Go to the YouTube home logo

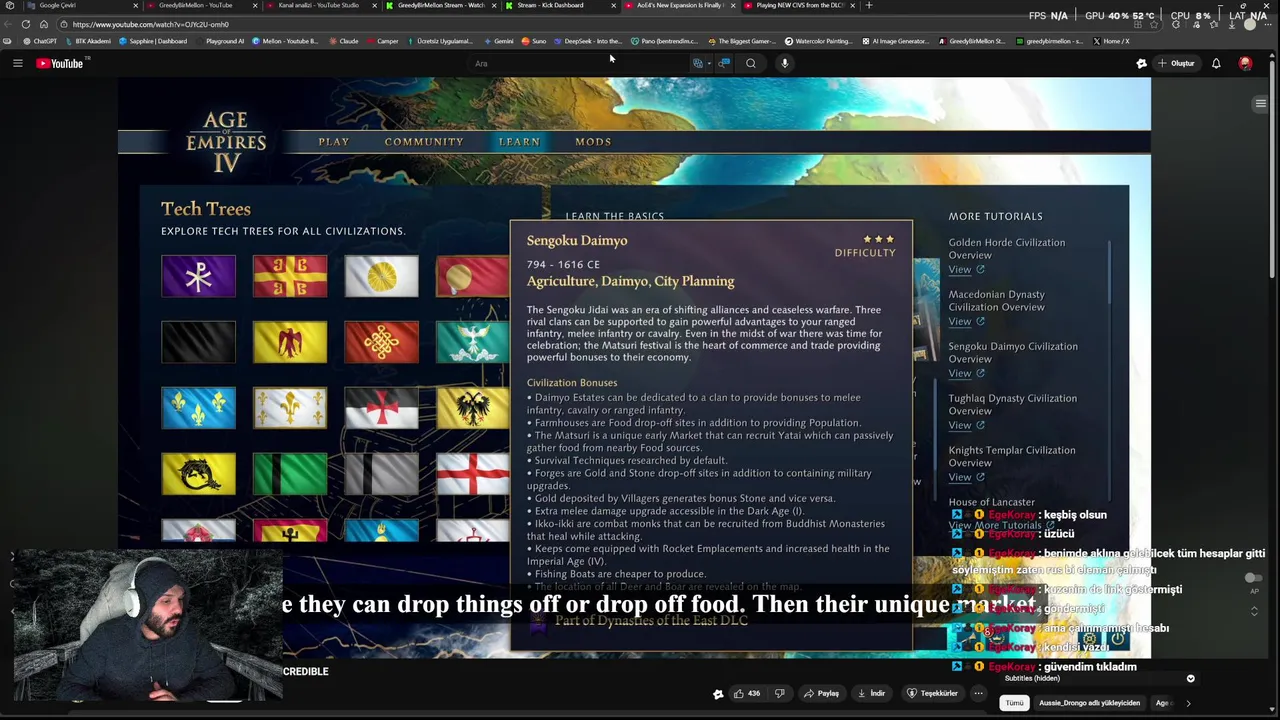pyautogui.click(x=60, y=63)
